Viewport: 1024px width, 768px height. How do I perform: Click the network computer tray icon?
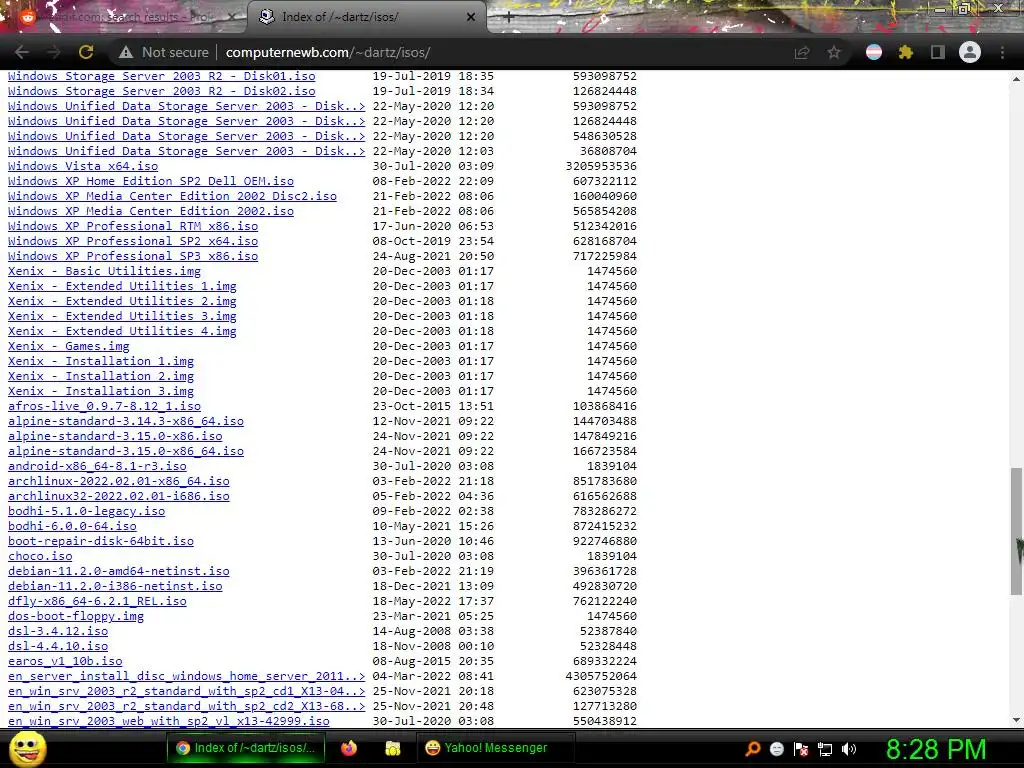(x=825, y=749)
